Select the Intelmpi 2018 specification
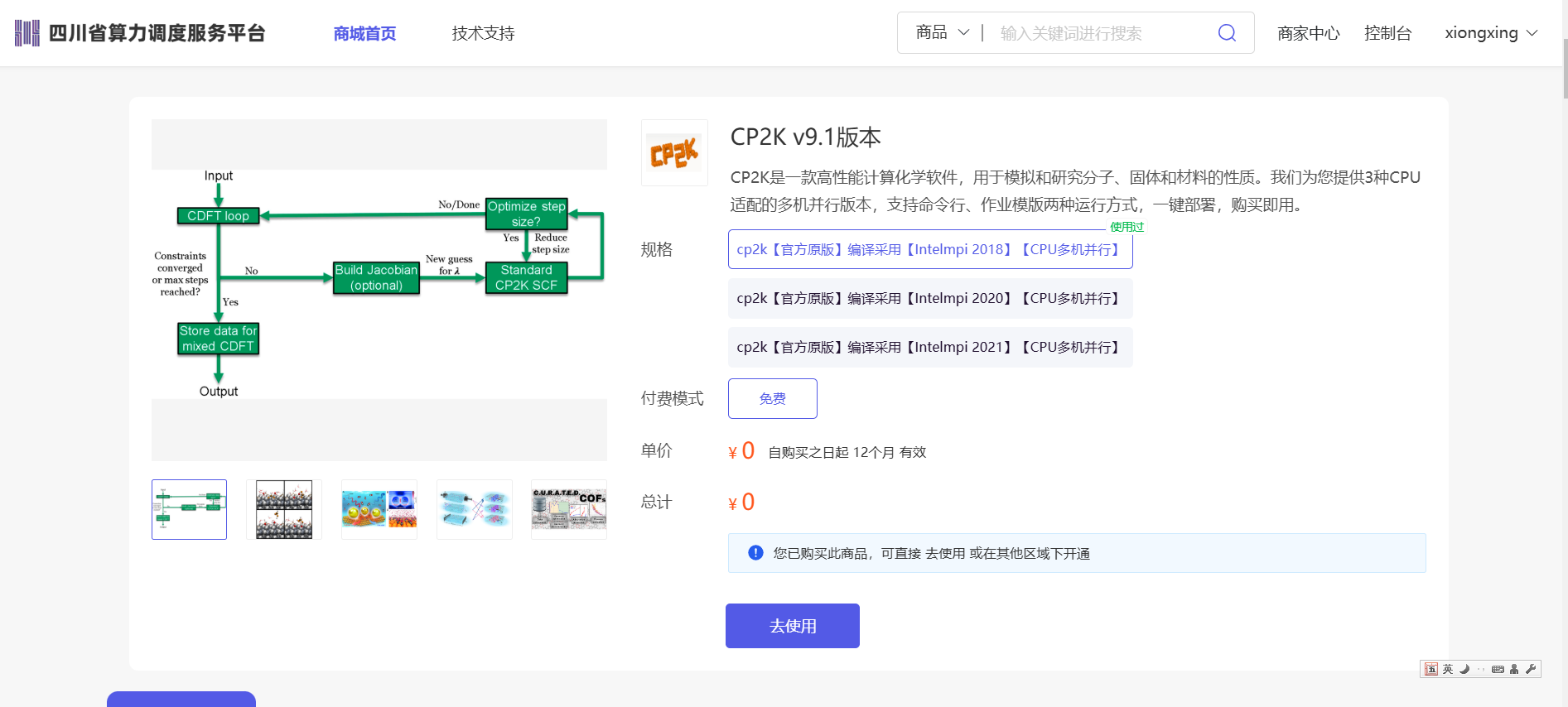The height and width of the screenshot is (707, 1568). pos(930,249)
